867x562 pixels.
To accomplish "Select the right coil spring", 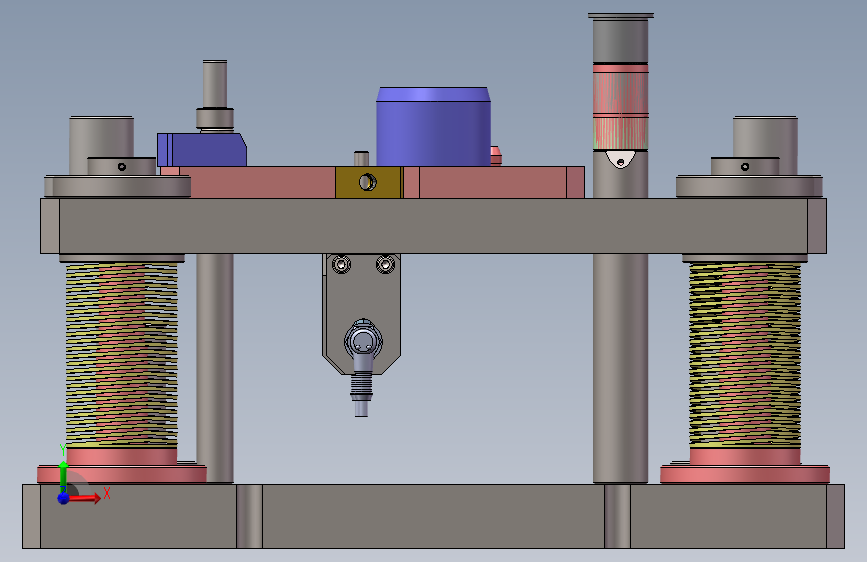I will (x=745, y=354).
